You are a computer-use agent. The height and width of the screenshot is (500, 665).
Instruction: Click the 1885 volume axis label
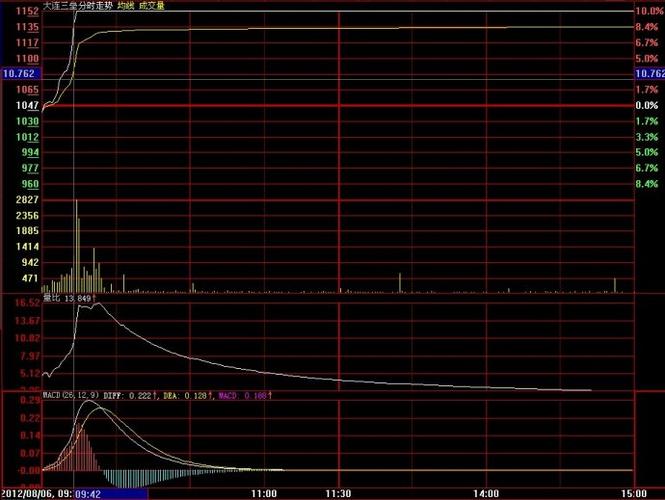click(x=27, y=231)
